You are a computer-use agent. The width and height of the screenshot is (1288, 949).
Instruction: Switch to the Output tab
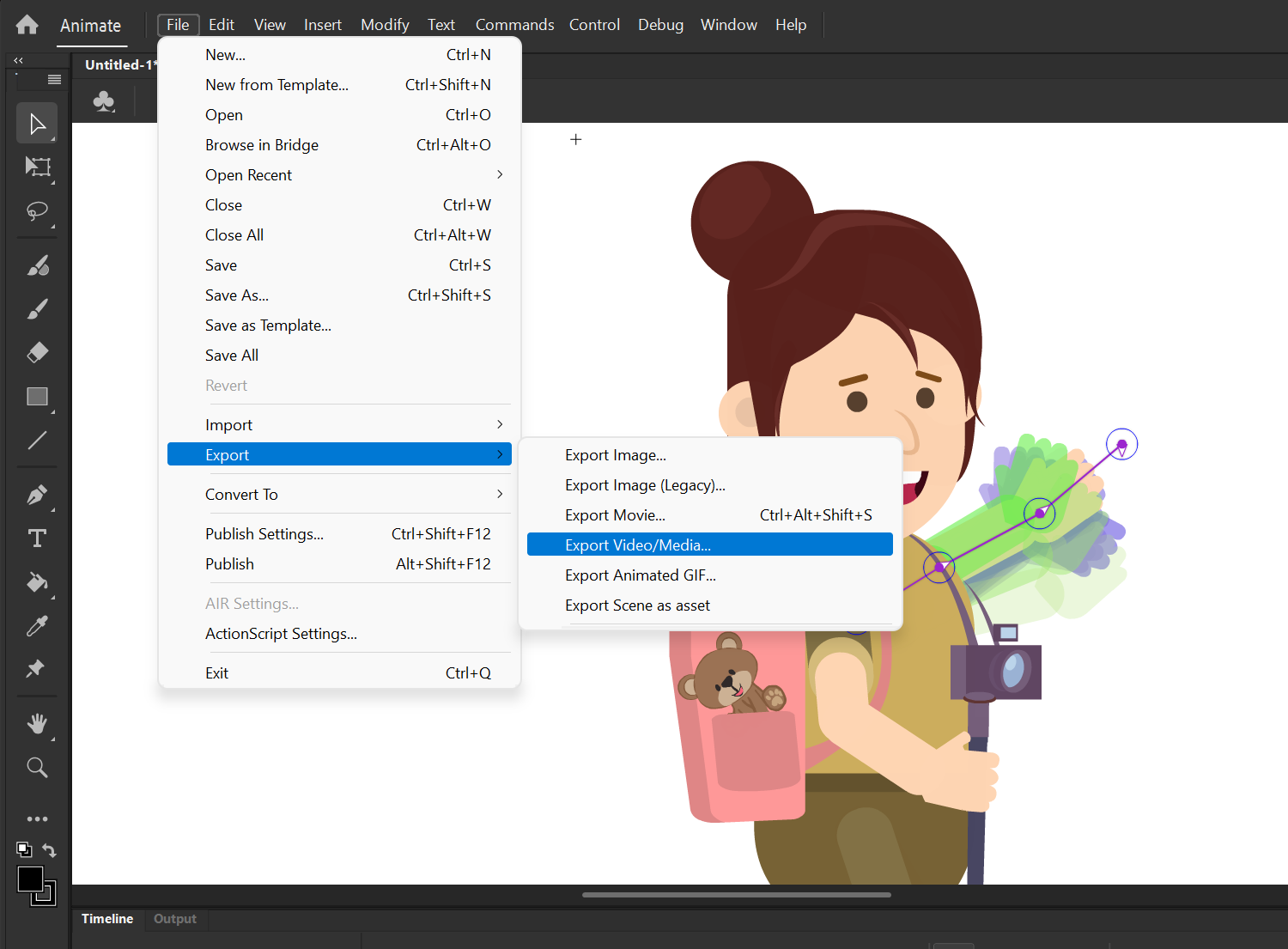[175, 919]
